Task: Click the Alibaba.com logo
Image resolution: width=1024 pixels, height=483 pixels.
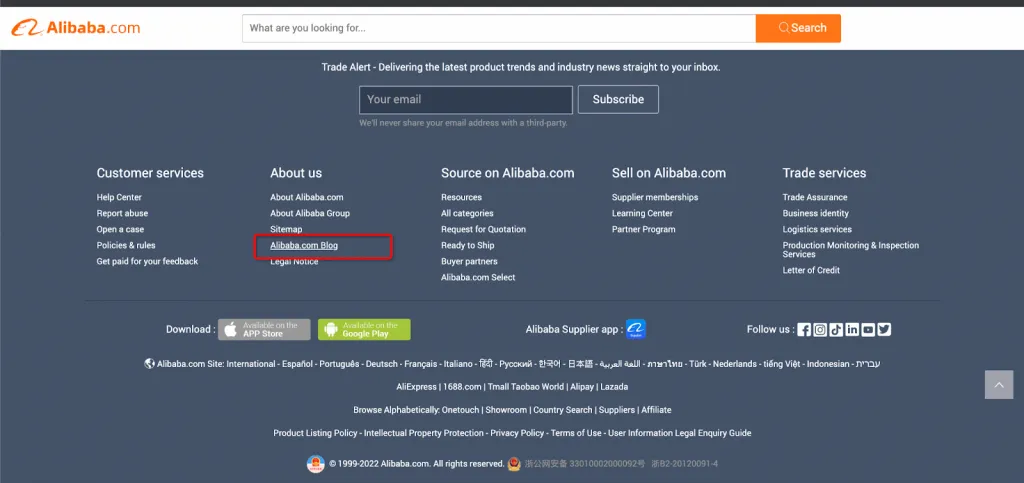Action: 76,28
